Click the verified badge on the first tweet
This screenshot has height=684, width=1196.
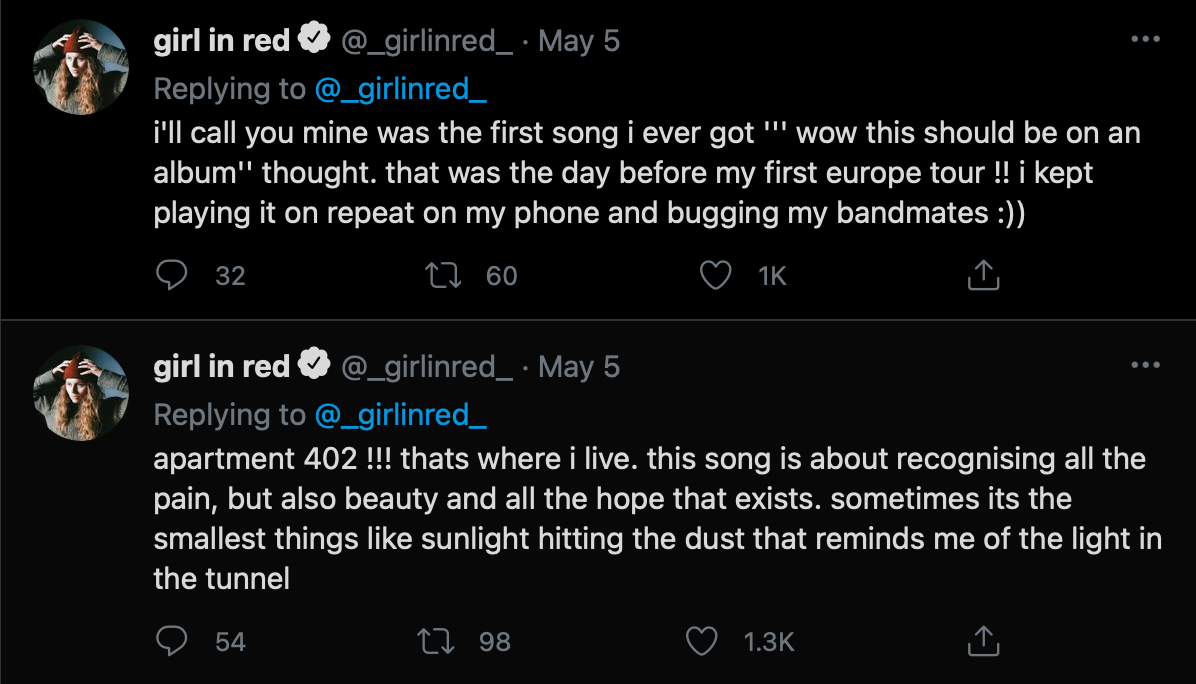point(315,41)
